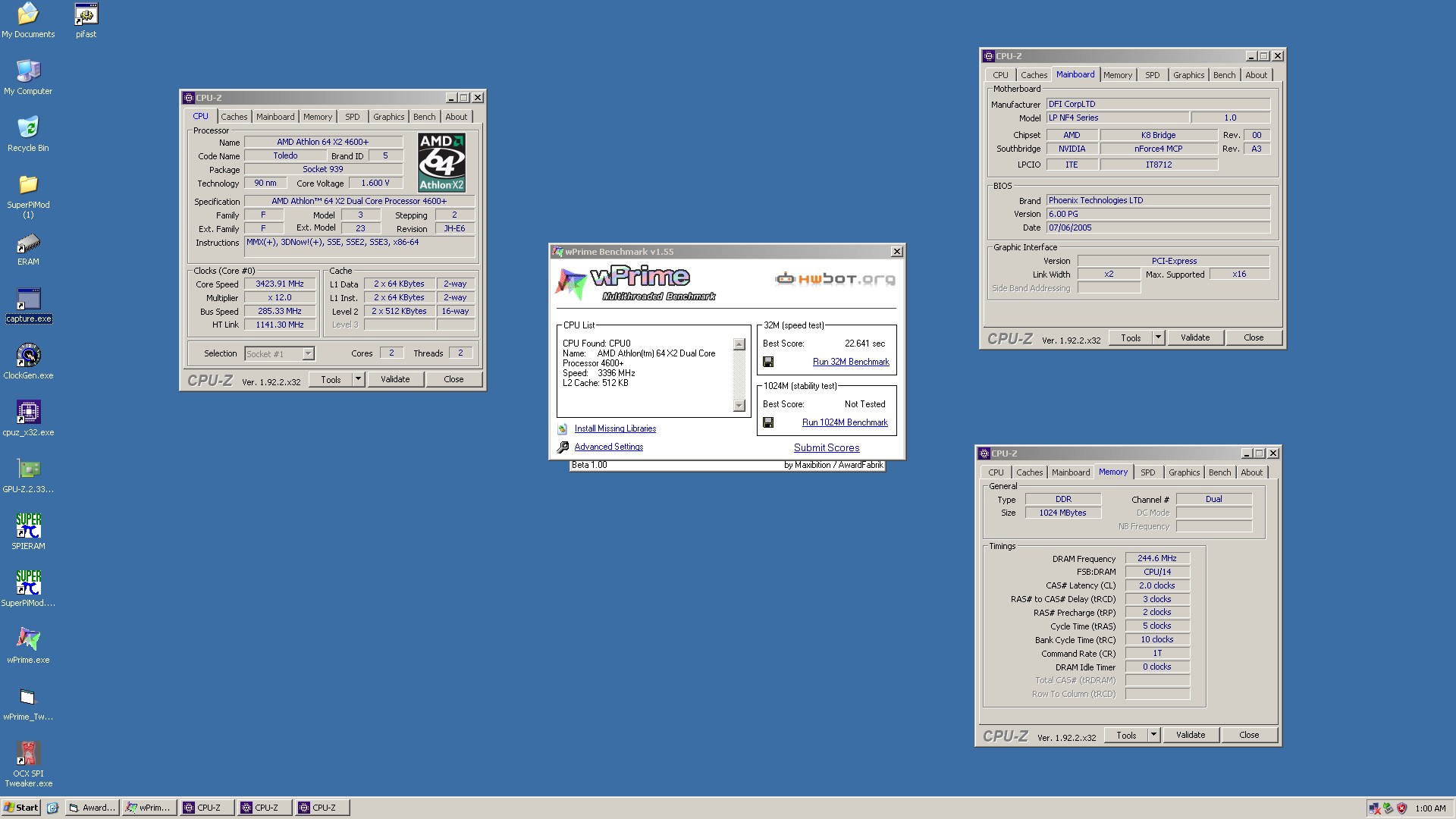Click the Code Name Toledo value
The height and width of the screenshot is (819, 1456).
coord(285,155)
